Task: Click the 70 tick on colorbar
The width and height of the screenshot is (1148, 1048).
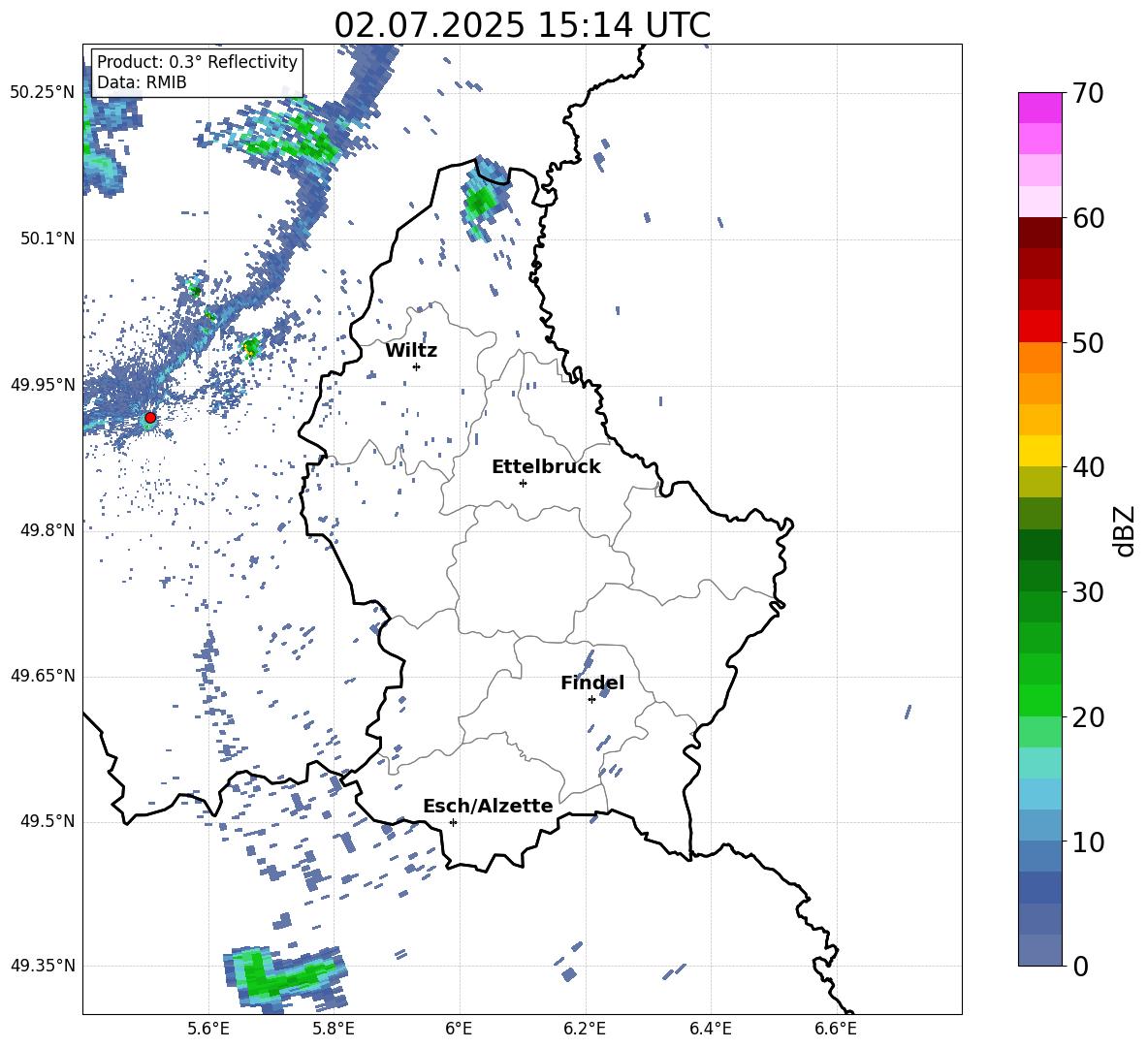Action: (x=1088, y=93)
